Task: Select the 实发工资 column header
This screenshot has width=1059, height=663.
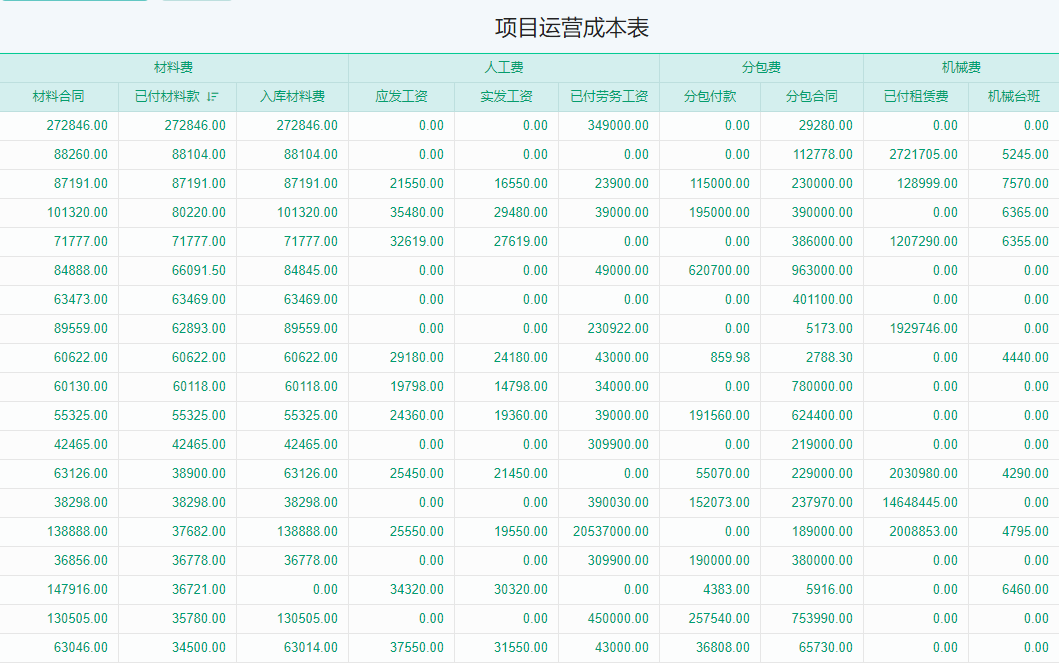Action: (x=507, y=97)
